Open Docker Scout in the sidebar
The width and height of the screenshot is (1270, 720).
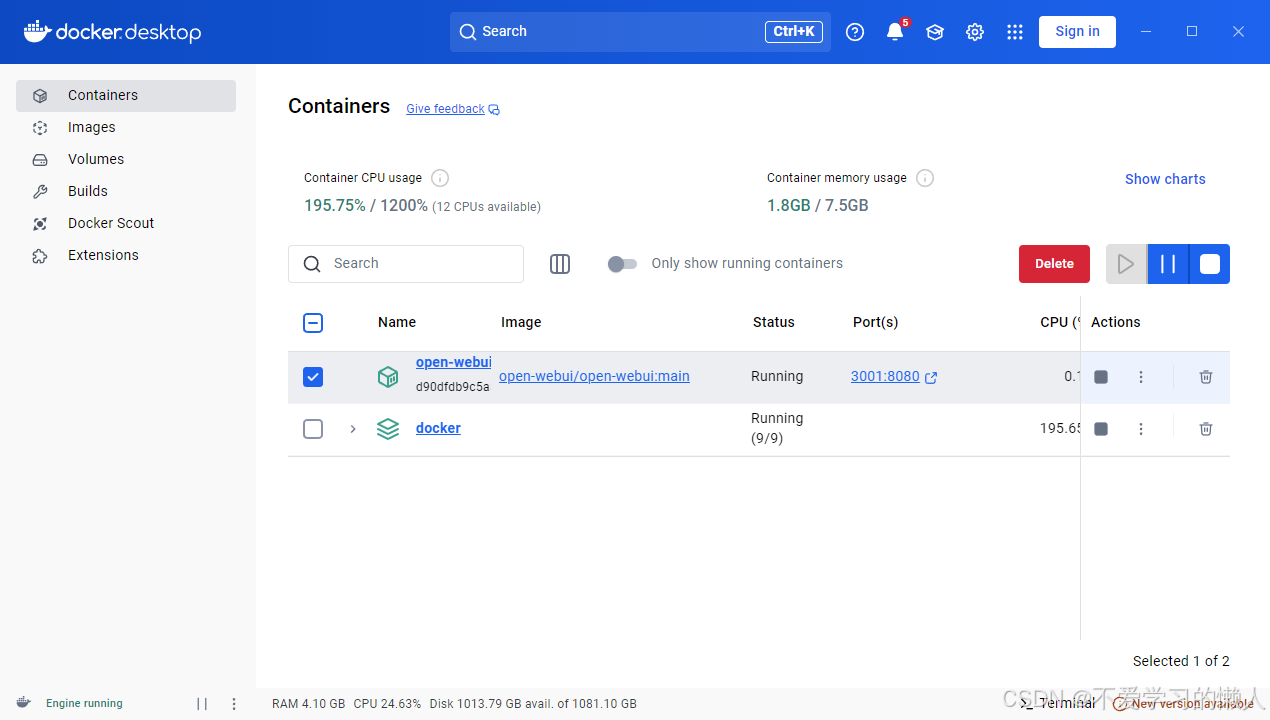point(126,224)
